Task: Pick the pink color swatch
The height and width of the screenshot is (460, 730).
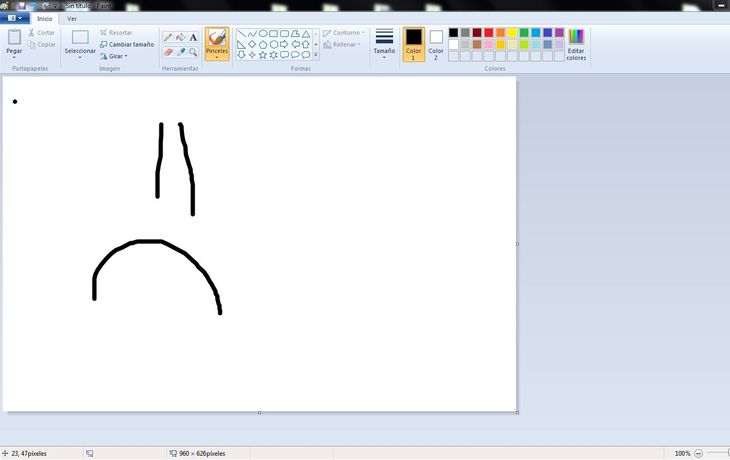Action: [x=488, y=44]
